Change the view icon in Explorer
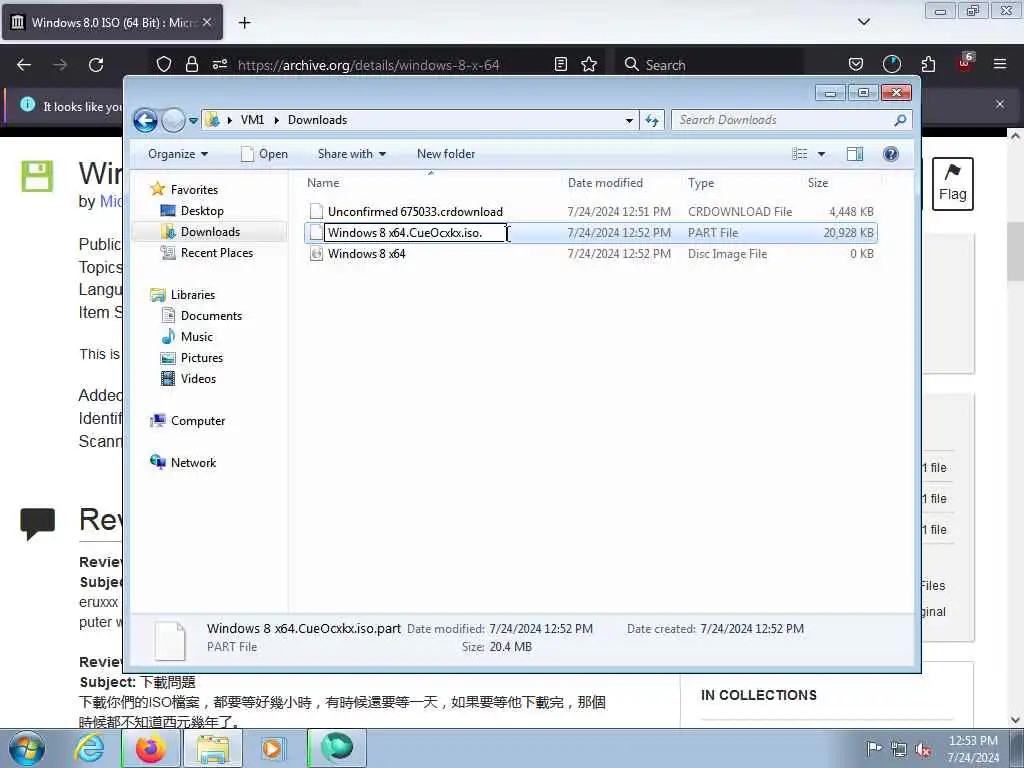 tap(799, 154)
